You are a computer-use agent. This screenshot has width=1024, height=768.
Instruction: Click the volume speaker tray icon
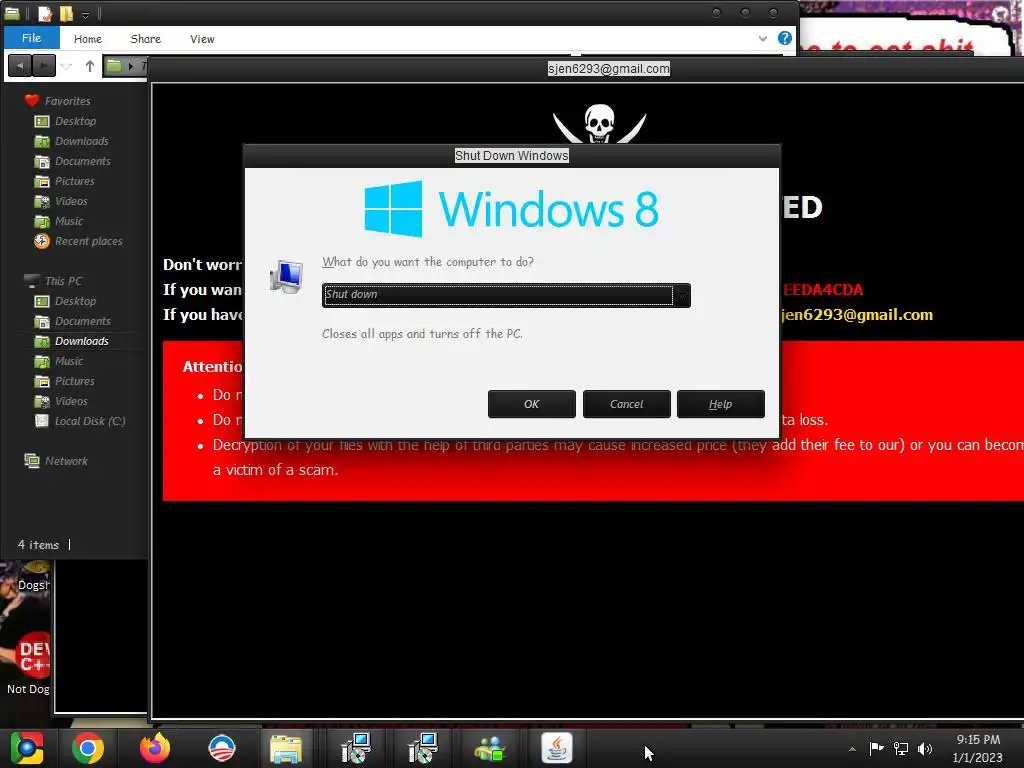[925, 748]
